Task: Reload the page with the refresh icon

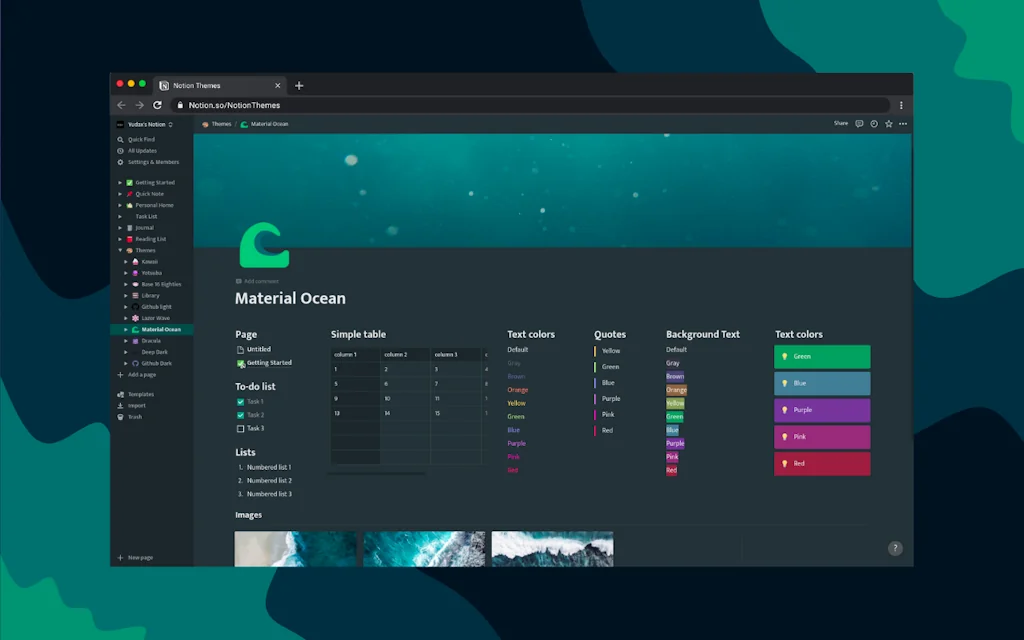Action: 157,105
